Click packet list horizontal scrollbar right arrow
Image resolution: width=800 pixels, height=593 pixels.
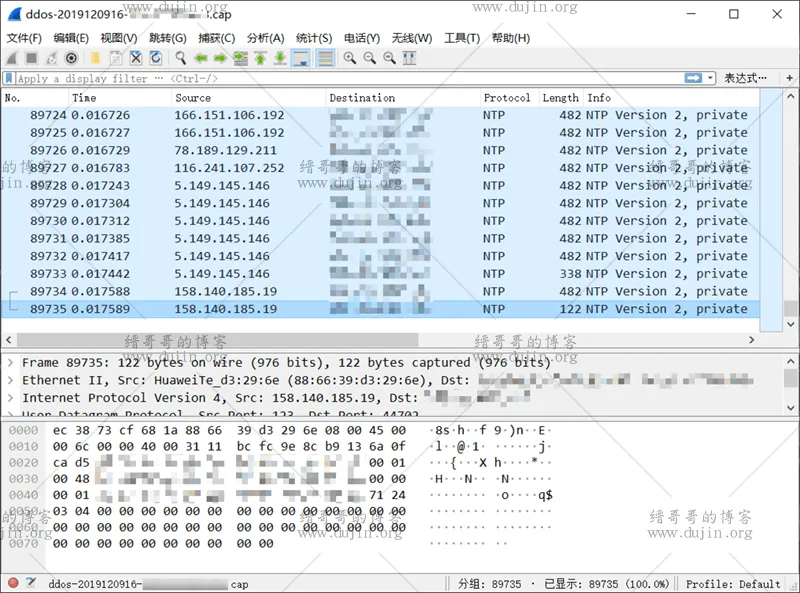coord(752,340)
